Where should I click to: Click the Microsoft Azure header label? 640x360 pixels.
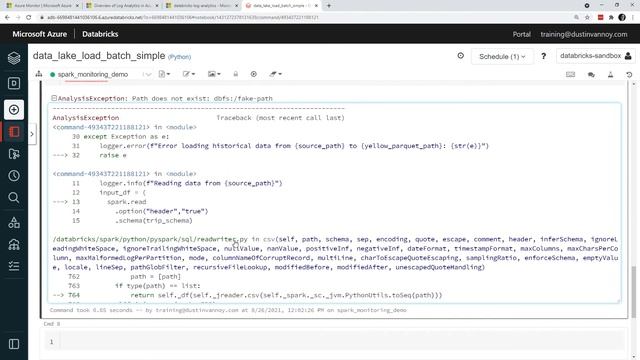(x=40, y=34)
